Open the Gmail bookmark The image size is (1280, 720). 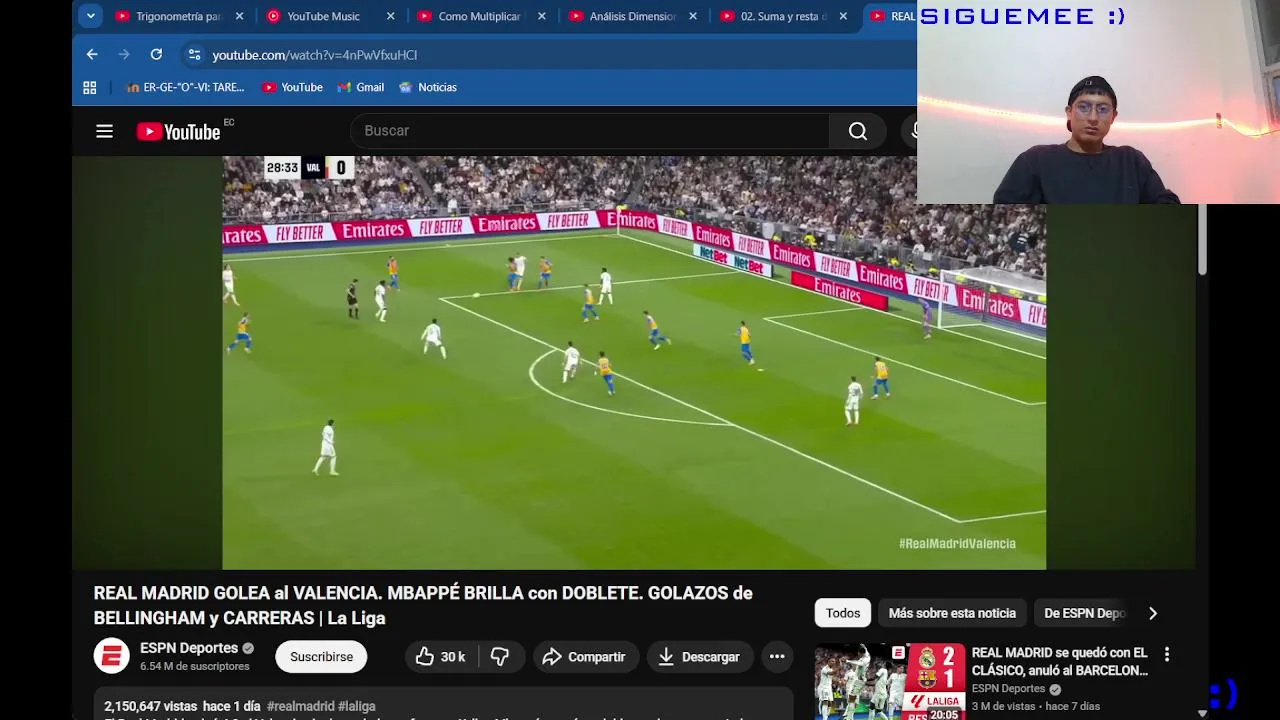[361, 87]
